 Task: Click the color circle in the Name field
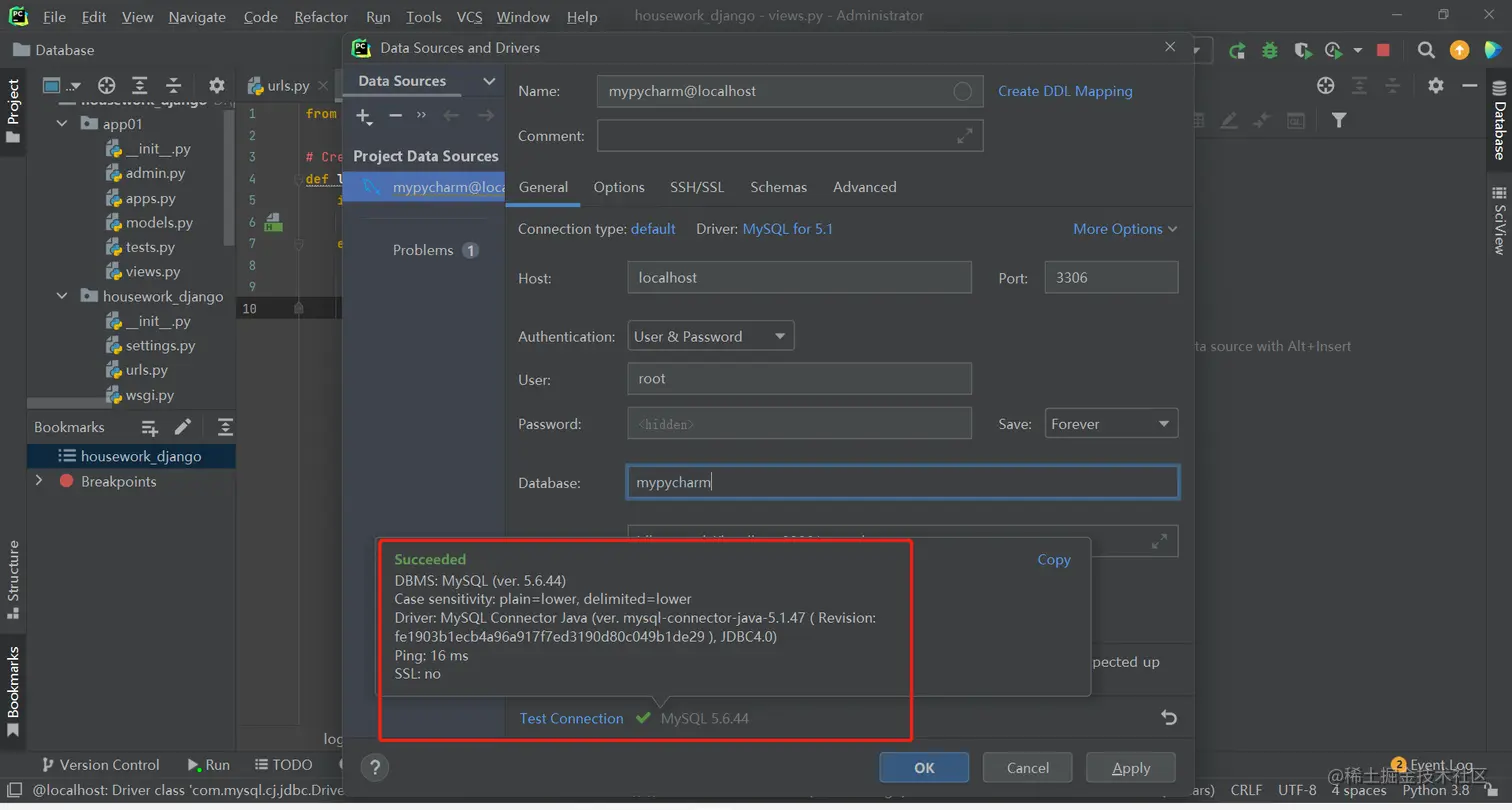[962, 92]
